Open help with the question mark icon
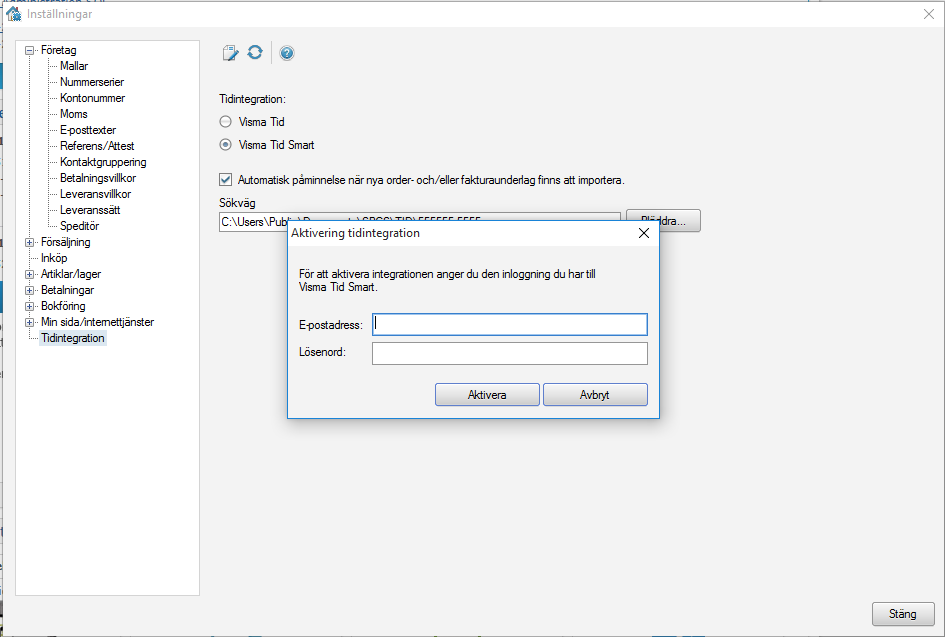 click(x=287, y=53)
